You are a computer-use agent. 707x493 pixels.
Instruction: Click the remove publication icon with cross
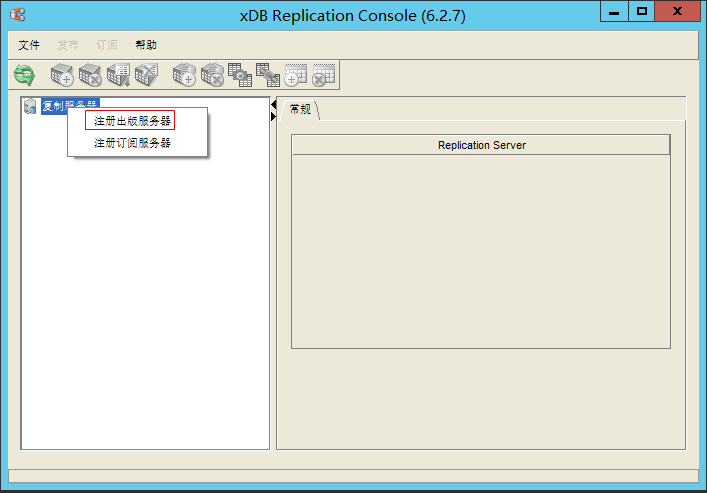point(90,75)
